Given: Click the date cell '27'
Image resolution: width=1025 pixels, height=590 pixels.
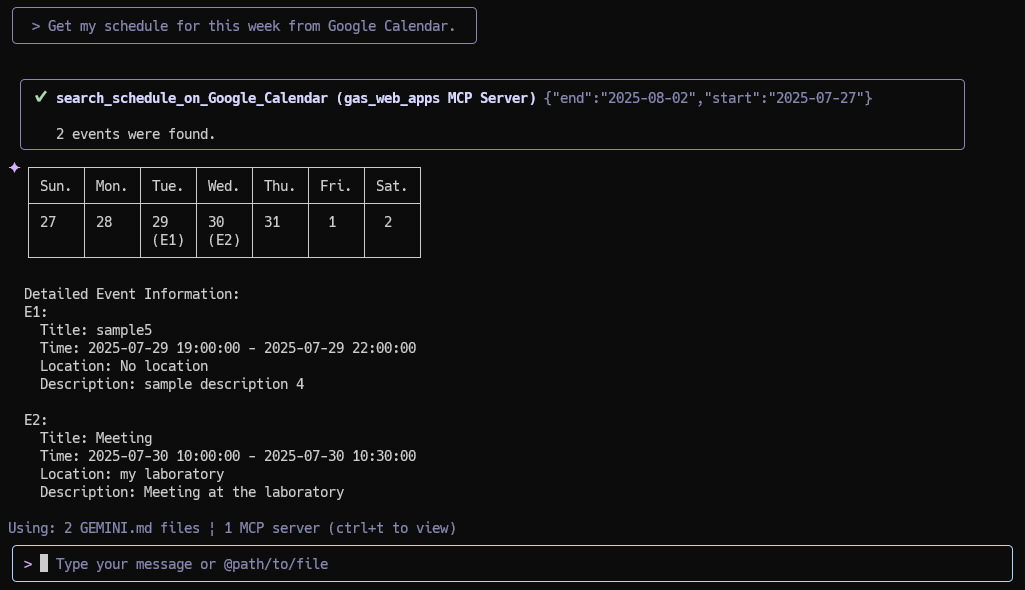Looking at the screenshot, I should [x=56, y=230].
